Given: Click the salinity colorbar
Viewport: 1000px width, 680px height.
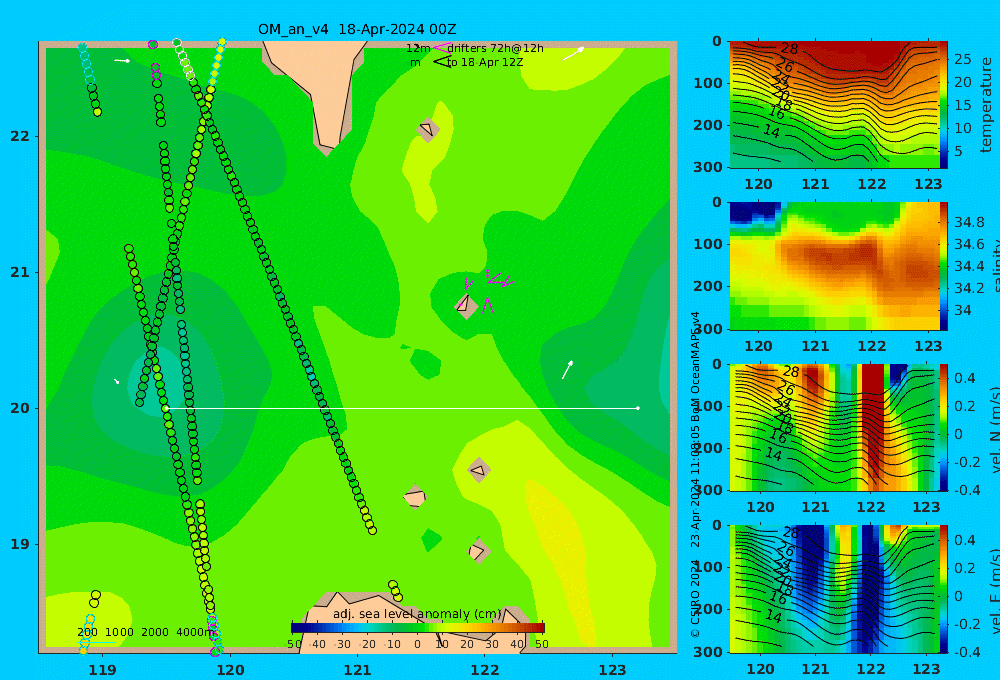Looking at the screenshot, I should coord(944,266).
